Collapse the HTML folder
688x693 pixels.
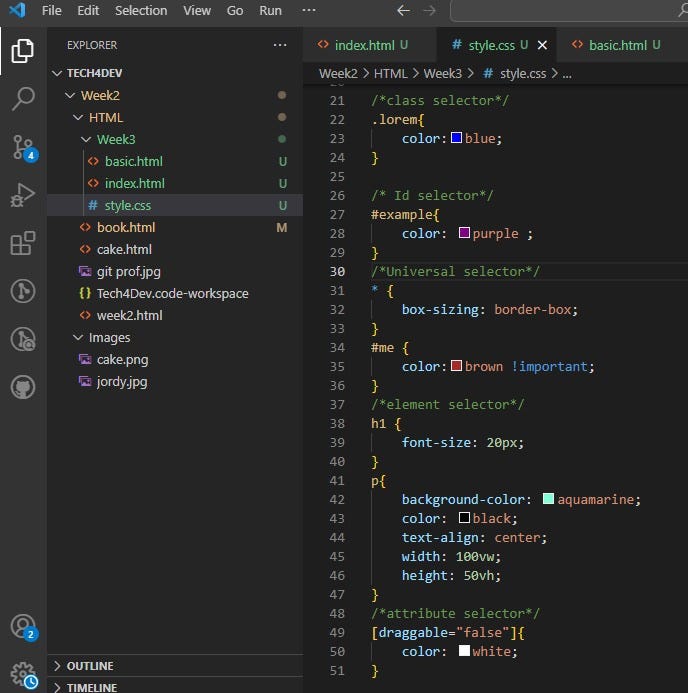(x=78, y=117)
